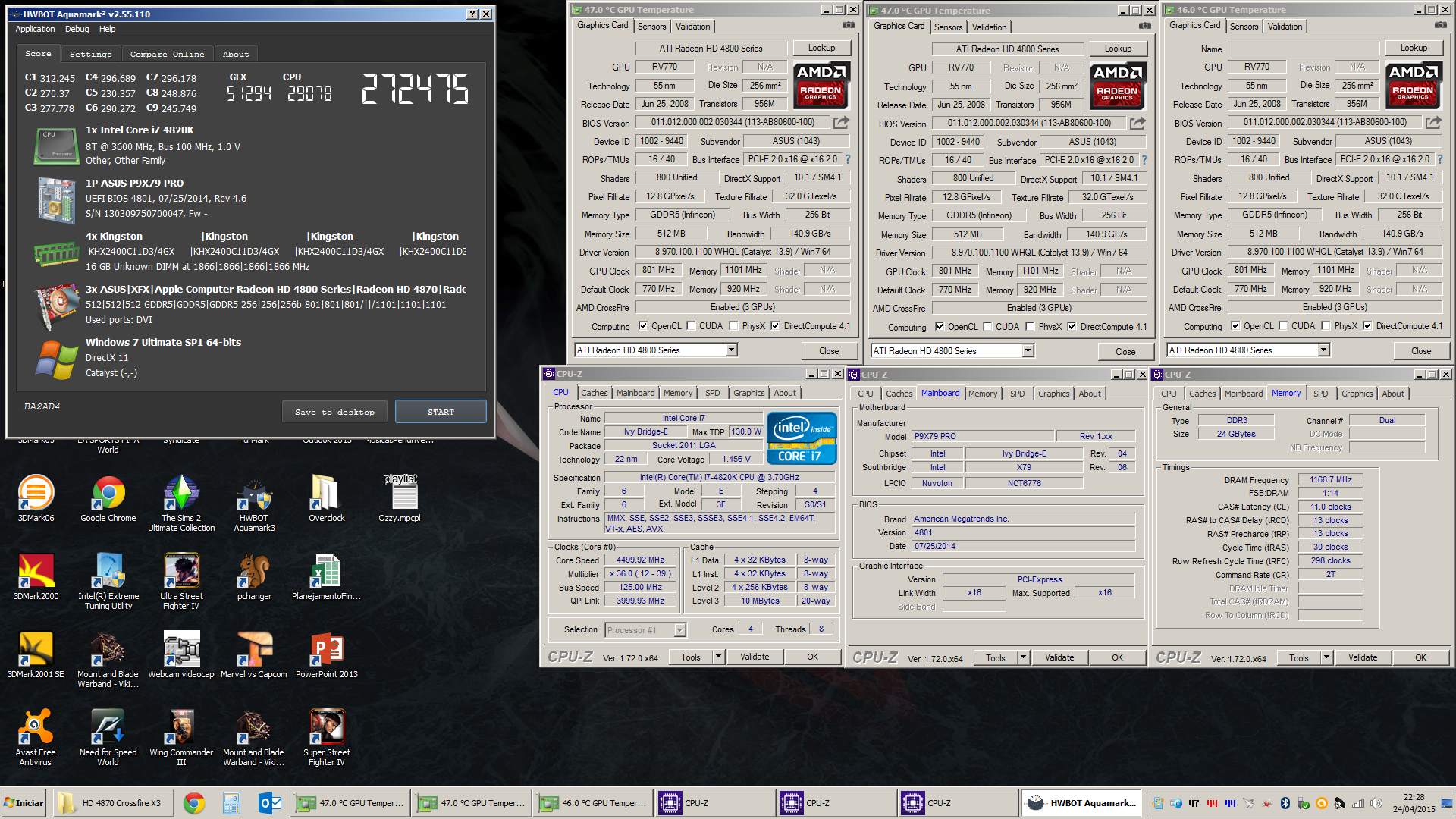Screen dimensions: 1456x819
Task: Open the ipchanger squirrel icon
Action: click(x=254, y=576)
